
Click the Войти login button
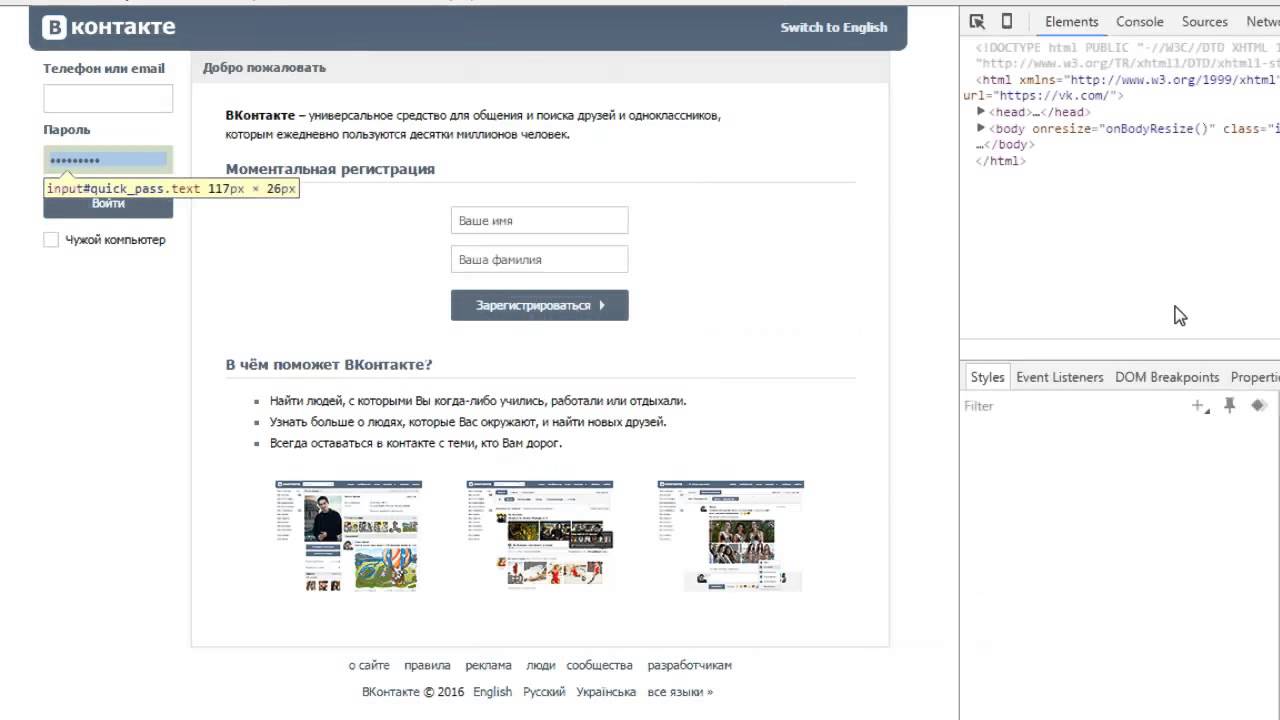(x=108, y=204)
